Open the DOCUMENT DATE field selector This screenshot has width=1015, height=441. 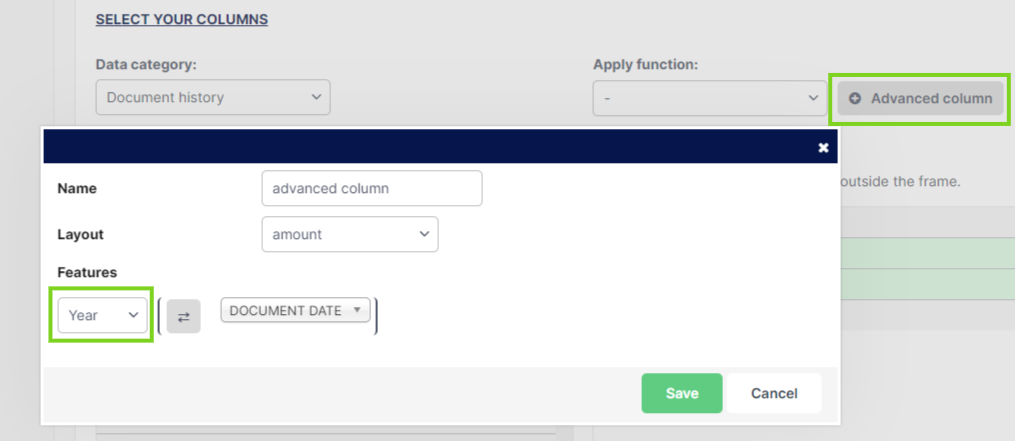[x=295, y=310]
